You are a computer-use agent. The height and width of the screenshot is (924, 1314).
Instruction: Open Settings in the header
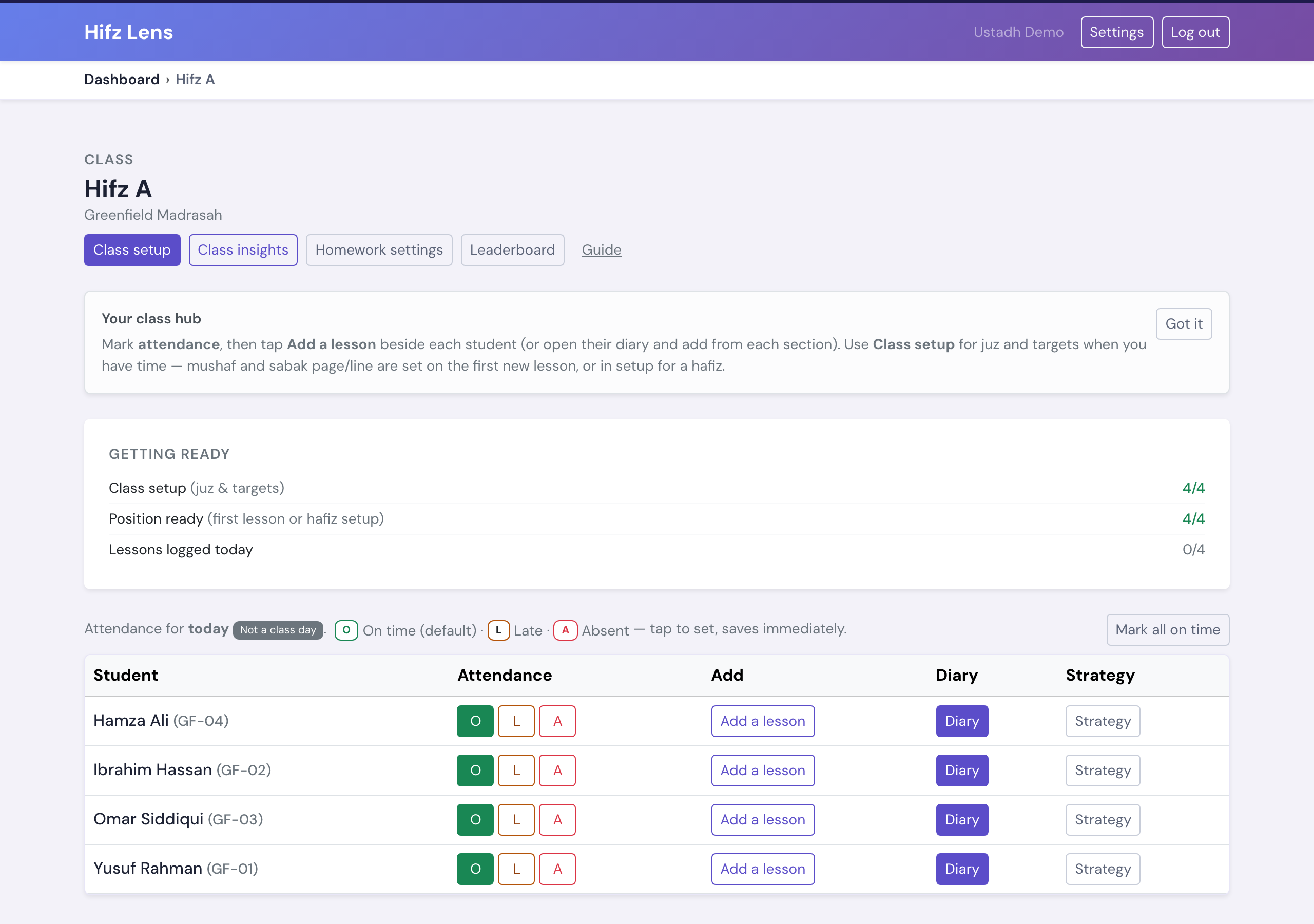click(1116, 32)
